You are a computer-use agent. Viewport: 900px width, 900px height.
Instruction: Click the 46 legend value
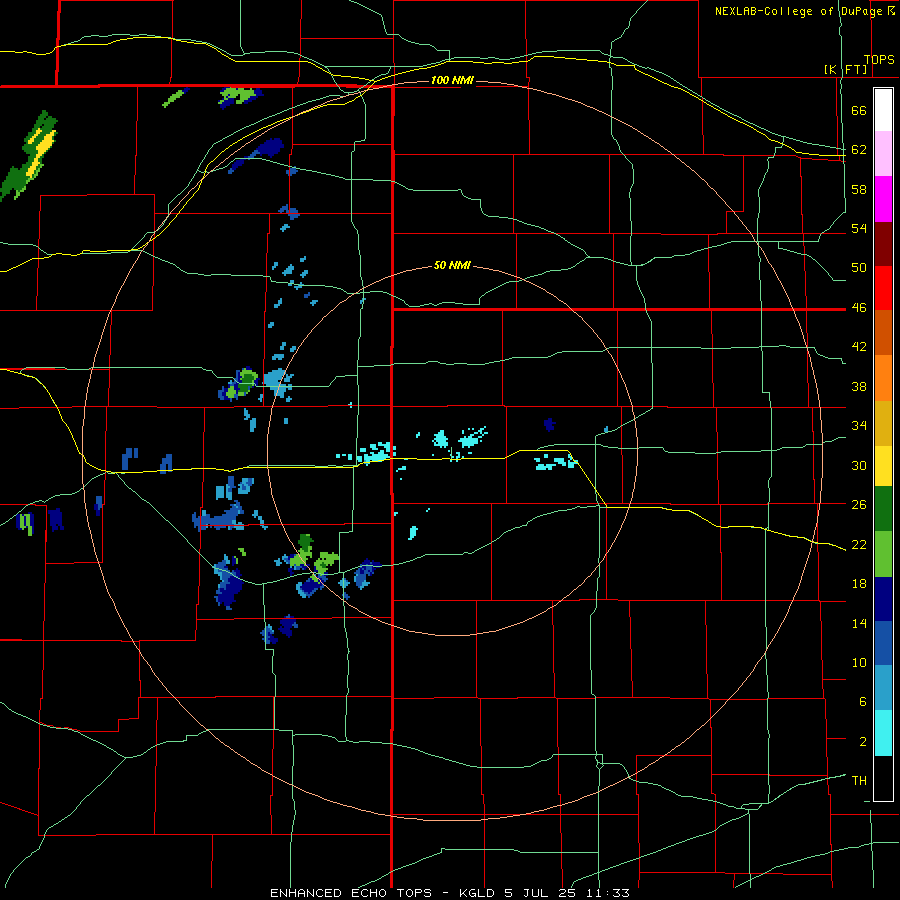(859, 308)
